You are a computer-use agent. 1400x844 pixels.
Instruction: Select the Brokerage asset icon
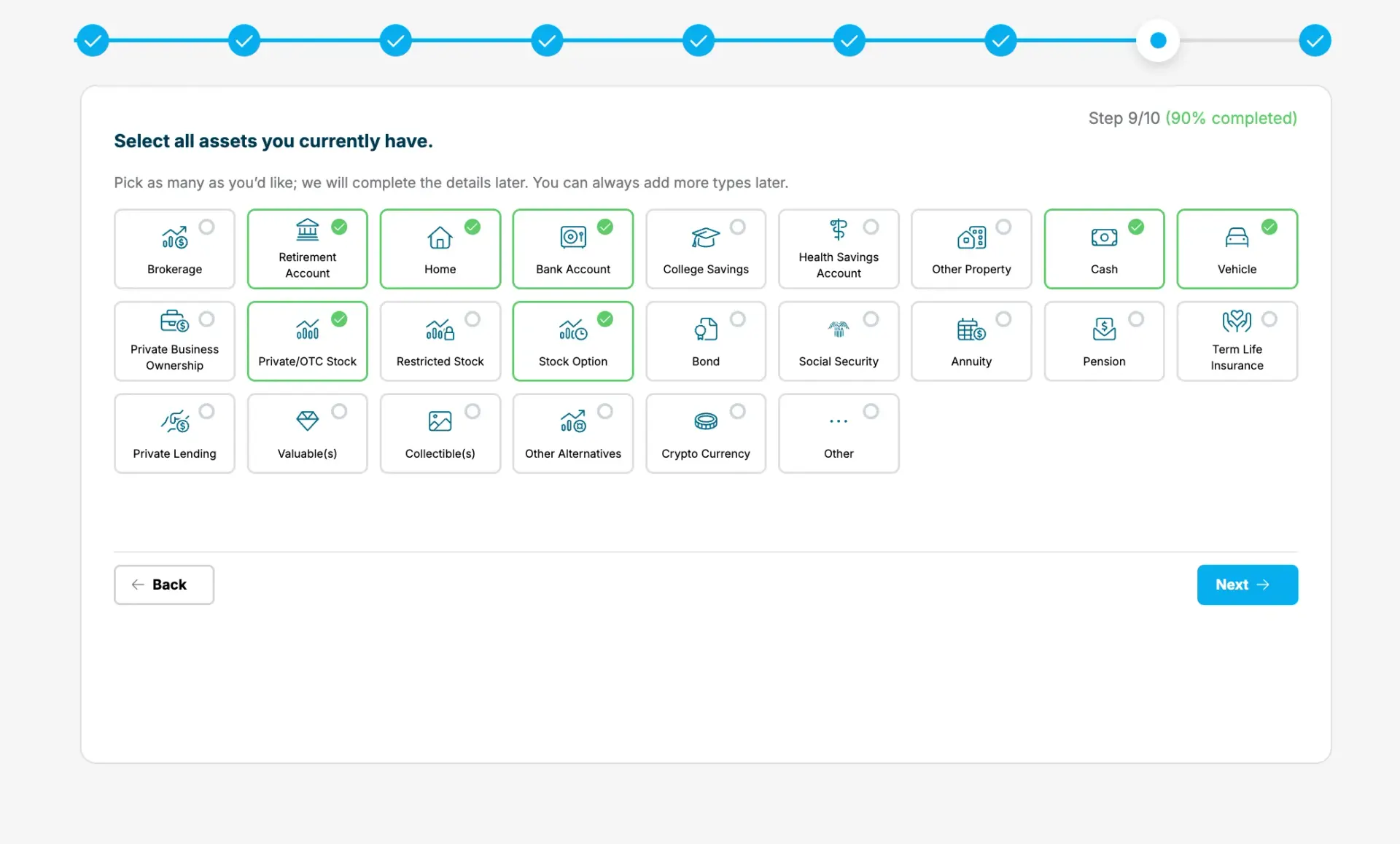[174, 238]
